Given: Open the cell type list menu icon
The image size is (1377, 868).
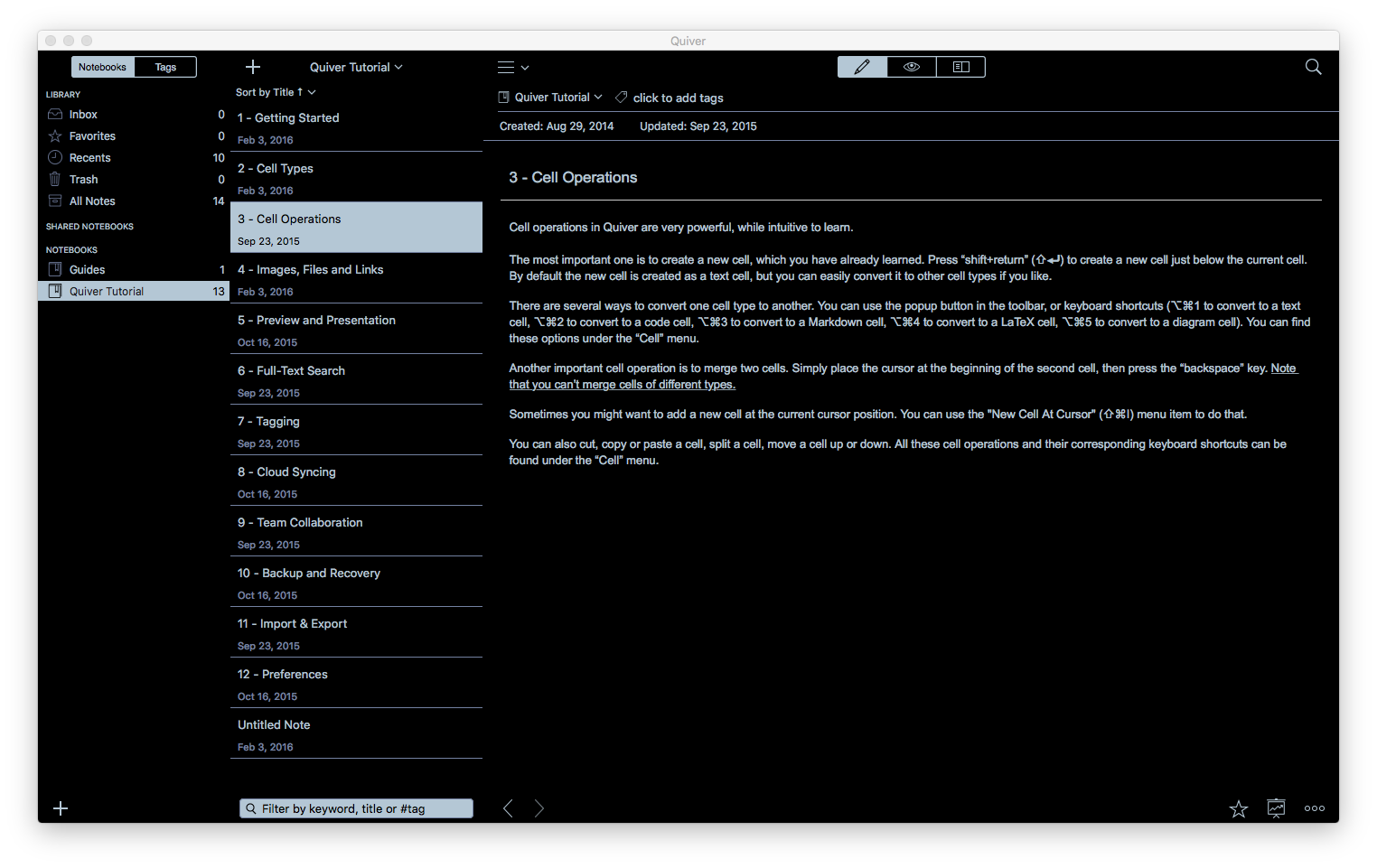Looking at the screenshot, I should click(513, 68).
